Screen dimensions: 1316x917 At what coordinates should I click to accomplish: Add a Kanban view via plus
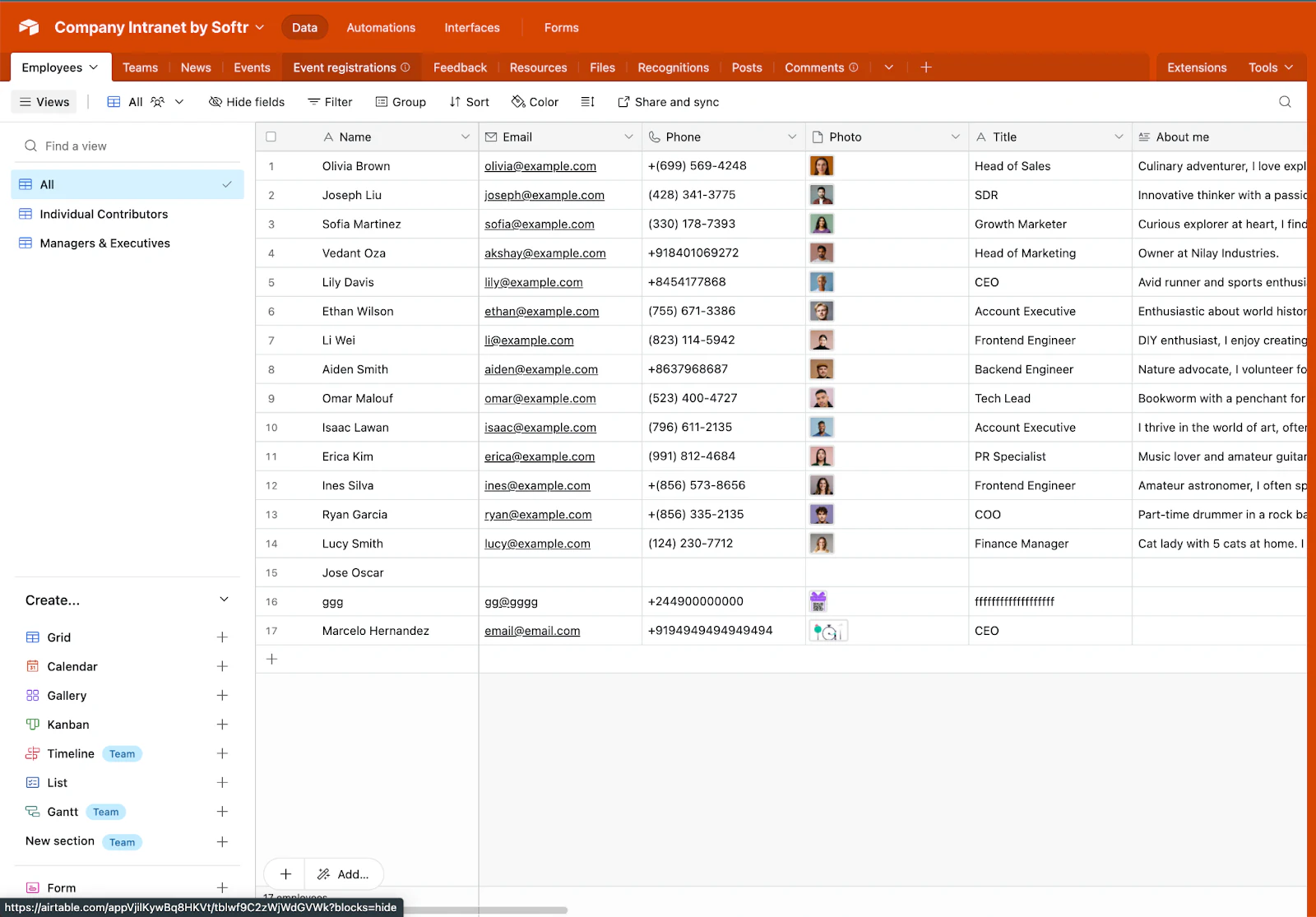[x=222, y=725]
